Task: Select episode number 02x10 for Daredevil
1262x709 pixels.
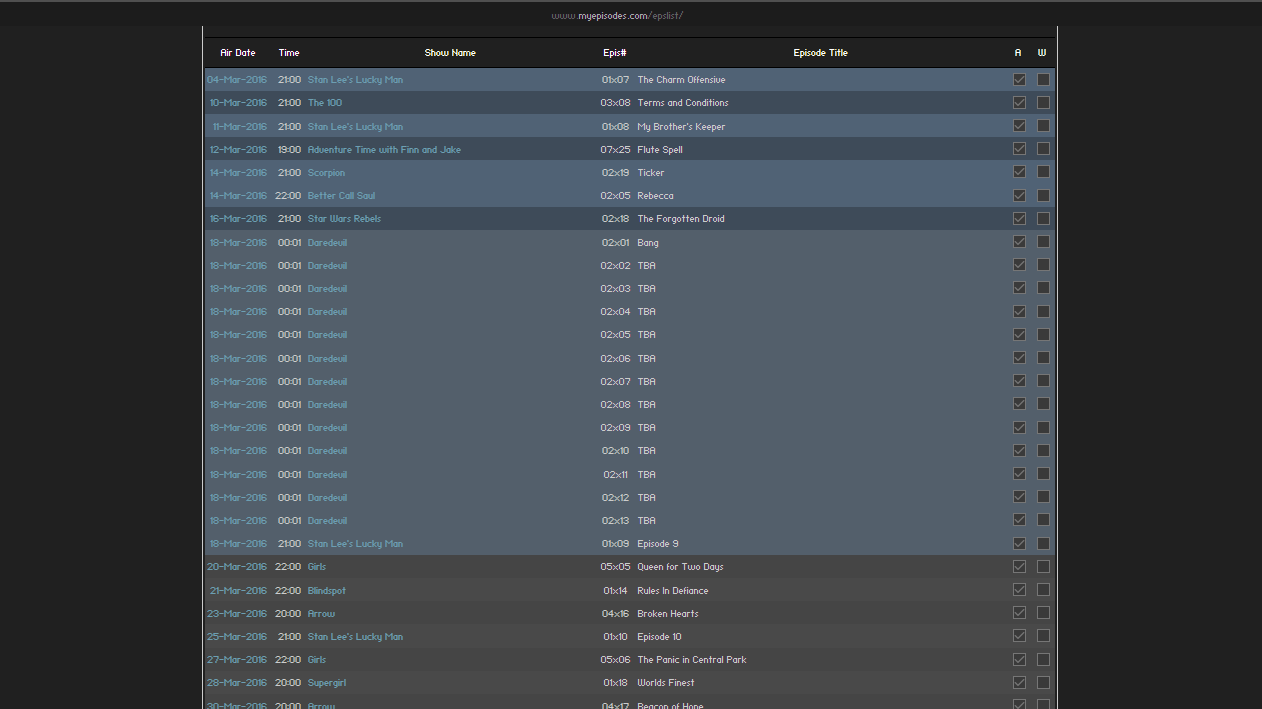Action: (615, 451)
